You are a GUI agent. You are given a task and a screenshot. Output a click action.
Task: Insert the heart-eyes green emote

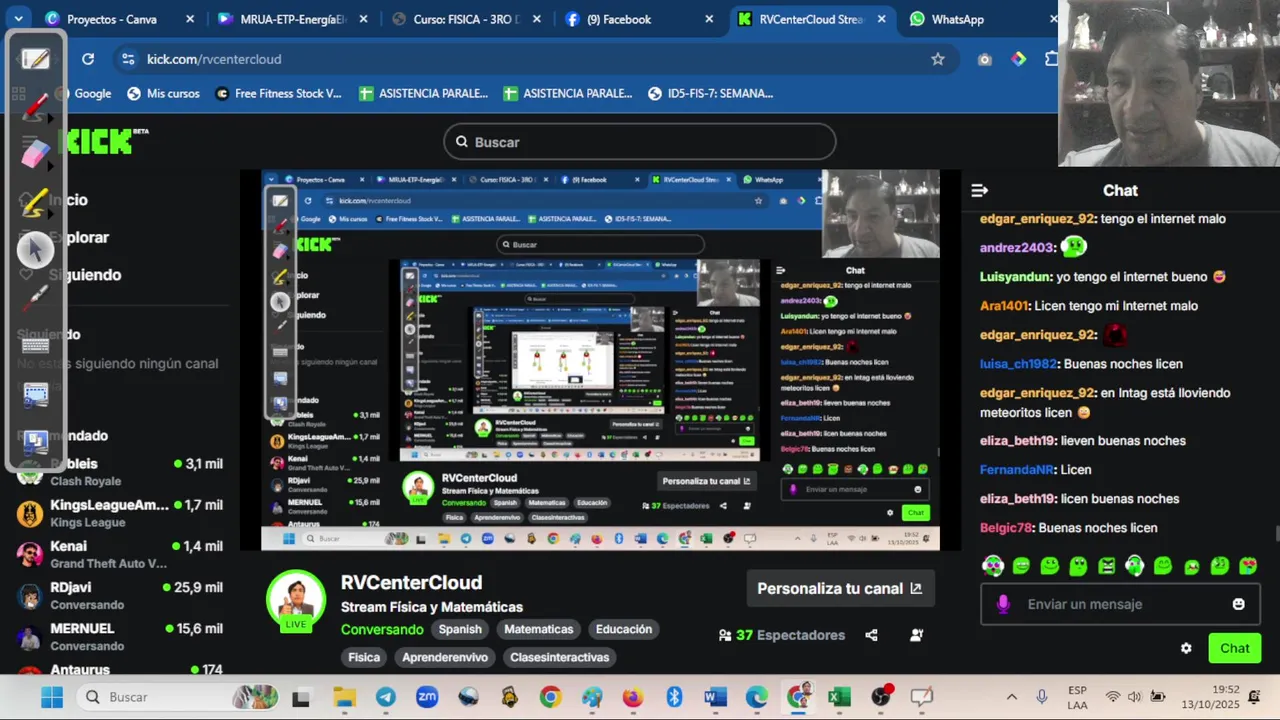pos(1248,566)
